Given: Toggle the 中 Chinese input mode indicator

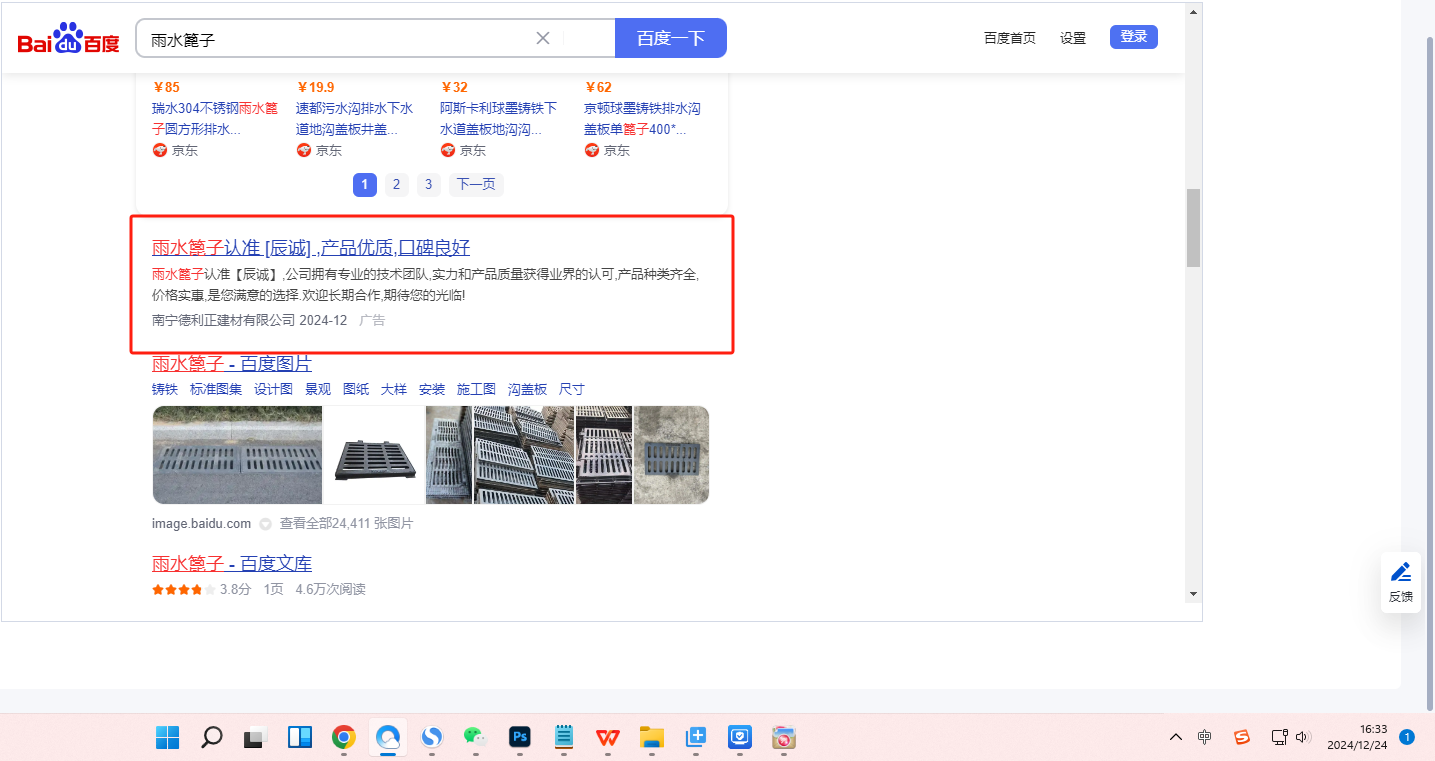Looking at the screenshot, I should click(x=1205, y=737).
